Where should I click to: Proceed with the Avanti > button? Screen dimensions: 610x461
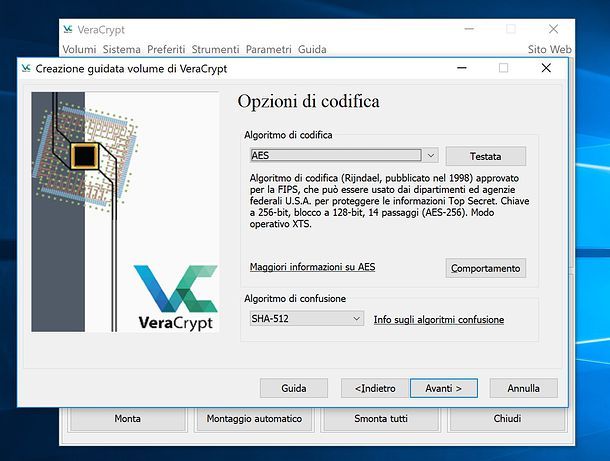443,388
